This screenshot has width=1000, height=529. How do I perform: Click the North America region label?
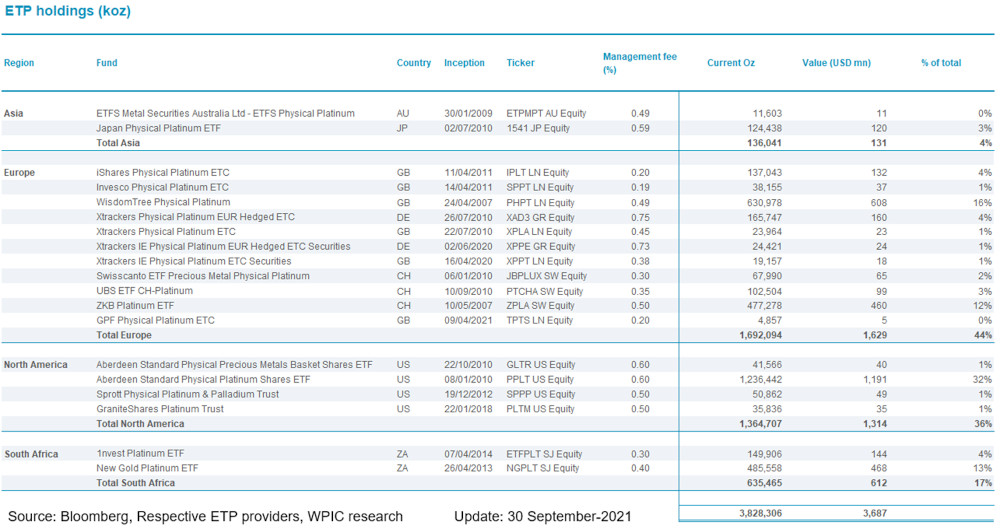tap(36, 365)
